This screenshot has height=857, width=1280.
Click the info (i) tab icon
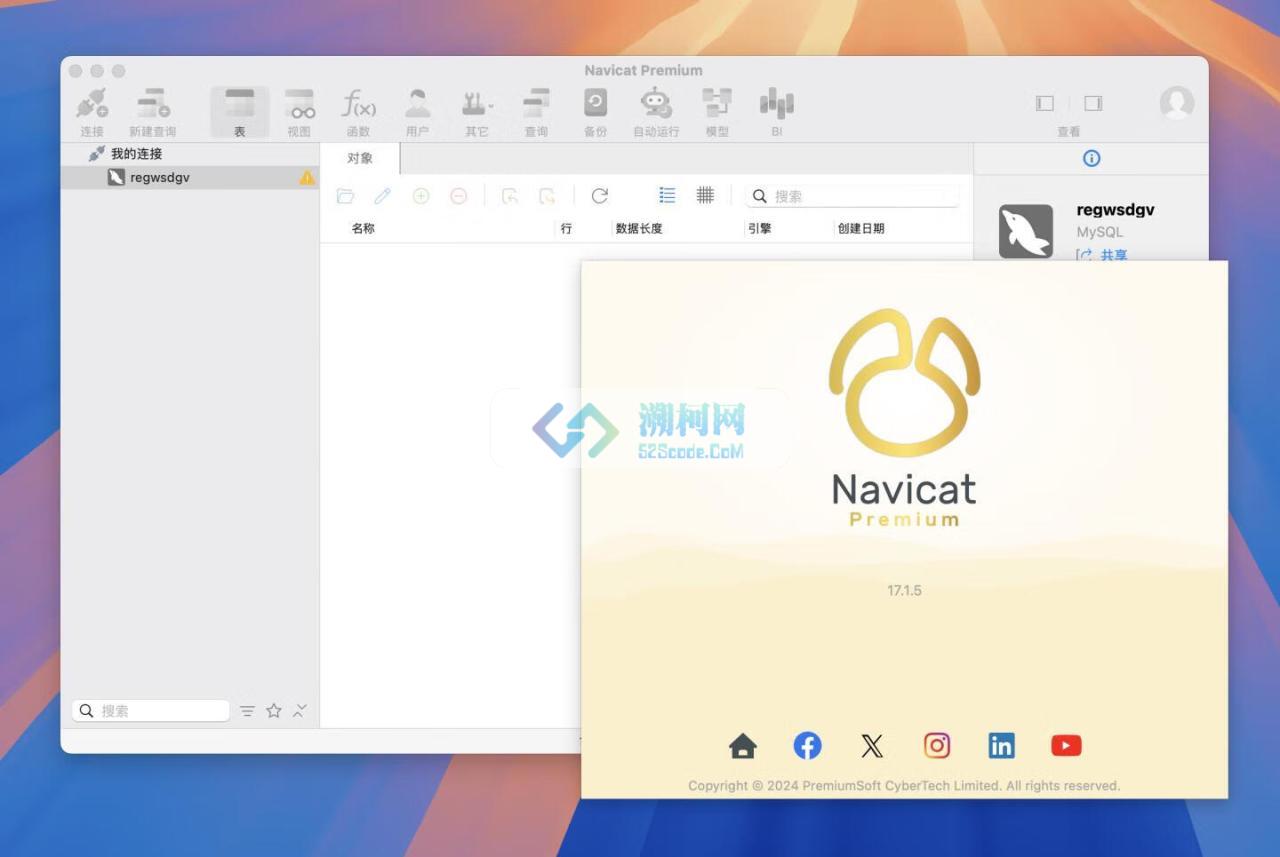[x=1092, y=158]
